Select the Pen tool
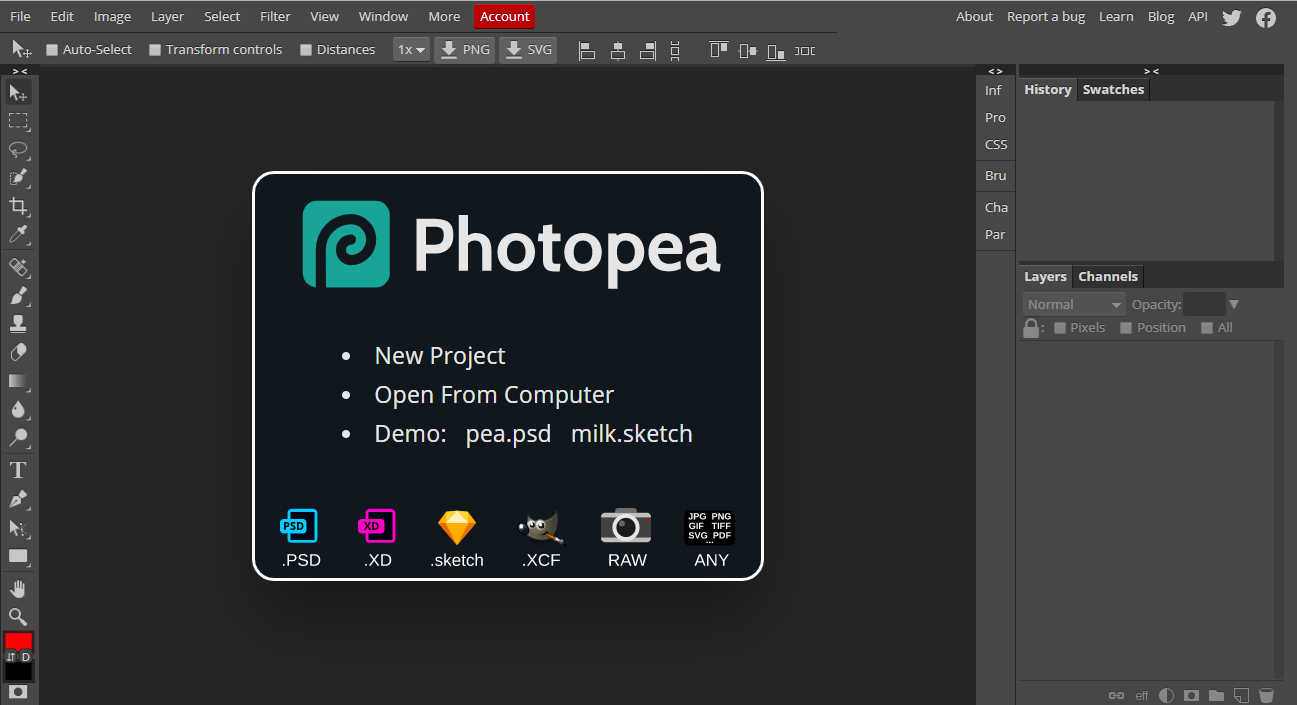Screen dimensions: 1297x705 (18, 499)
